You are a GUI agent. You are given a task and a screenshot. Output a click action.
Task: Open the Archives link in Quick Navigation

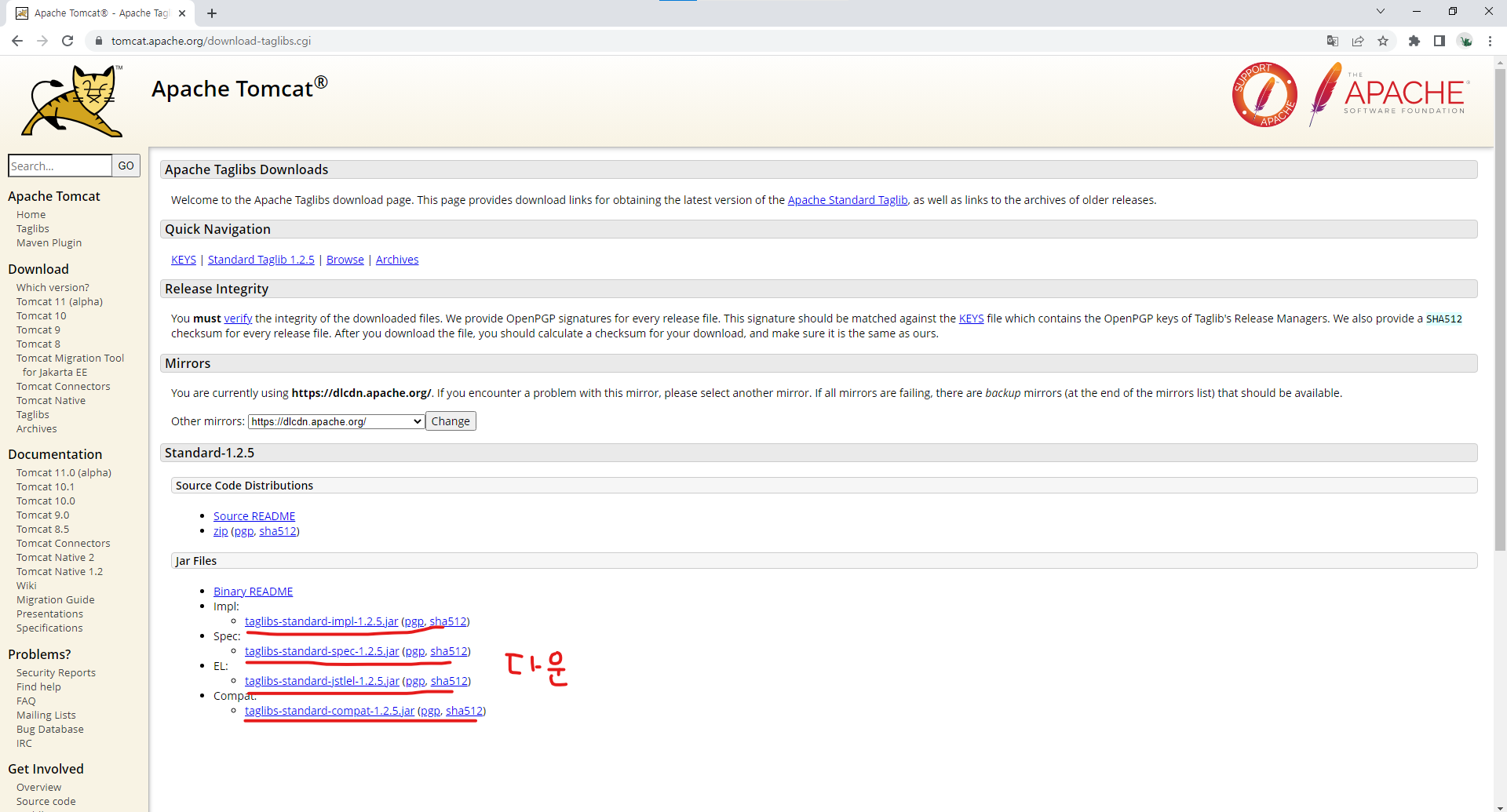397,260
